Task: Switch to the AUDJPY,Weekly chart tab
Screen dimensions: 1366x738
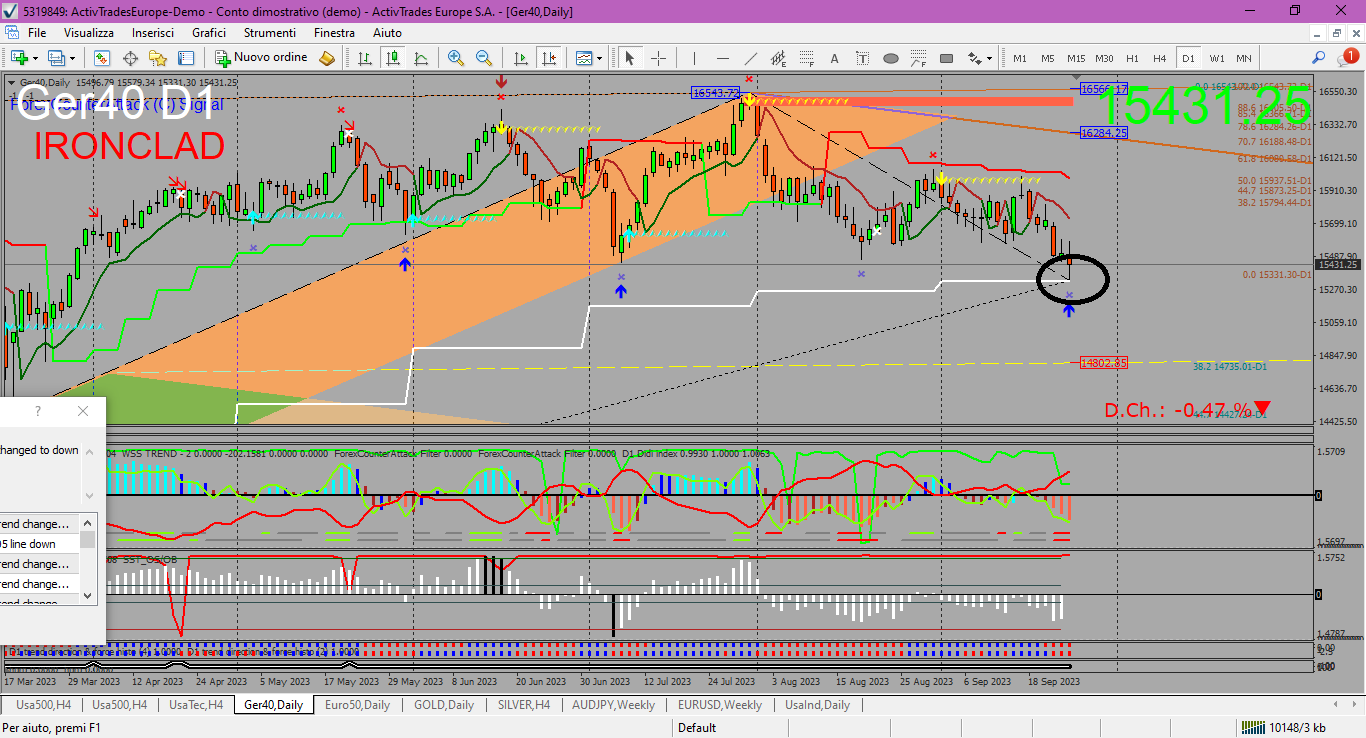Action: (613, 705)
